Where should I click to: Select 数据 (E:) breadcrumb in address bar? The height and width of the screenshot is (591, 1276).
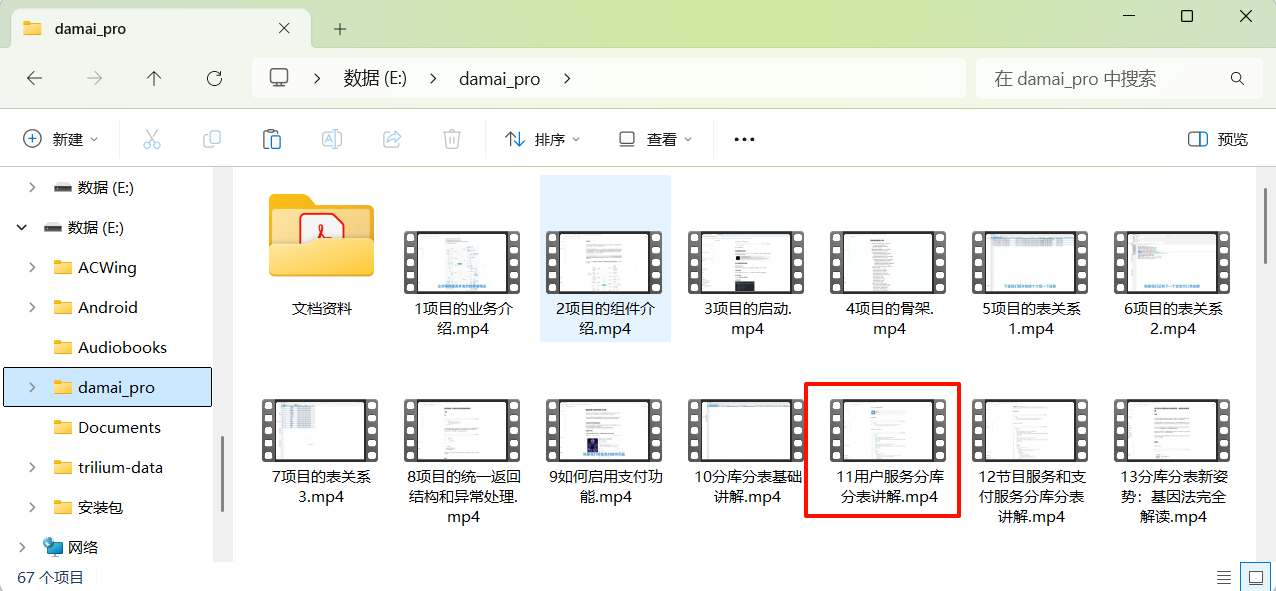pyautogui.click(x=375, y=78)
